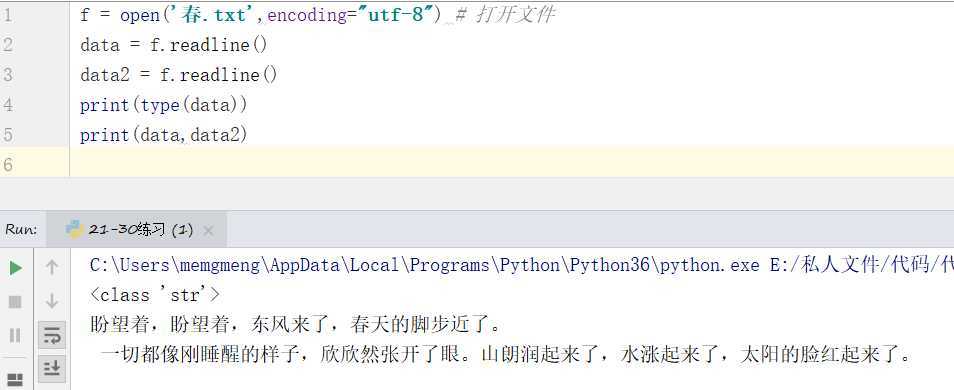Click the python.exe path in console
The width and height of the screenshot is (954, 390).
pyautogui.click(x=425, y=265)
